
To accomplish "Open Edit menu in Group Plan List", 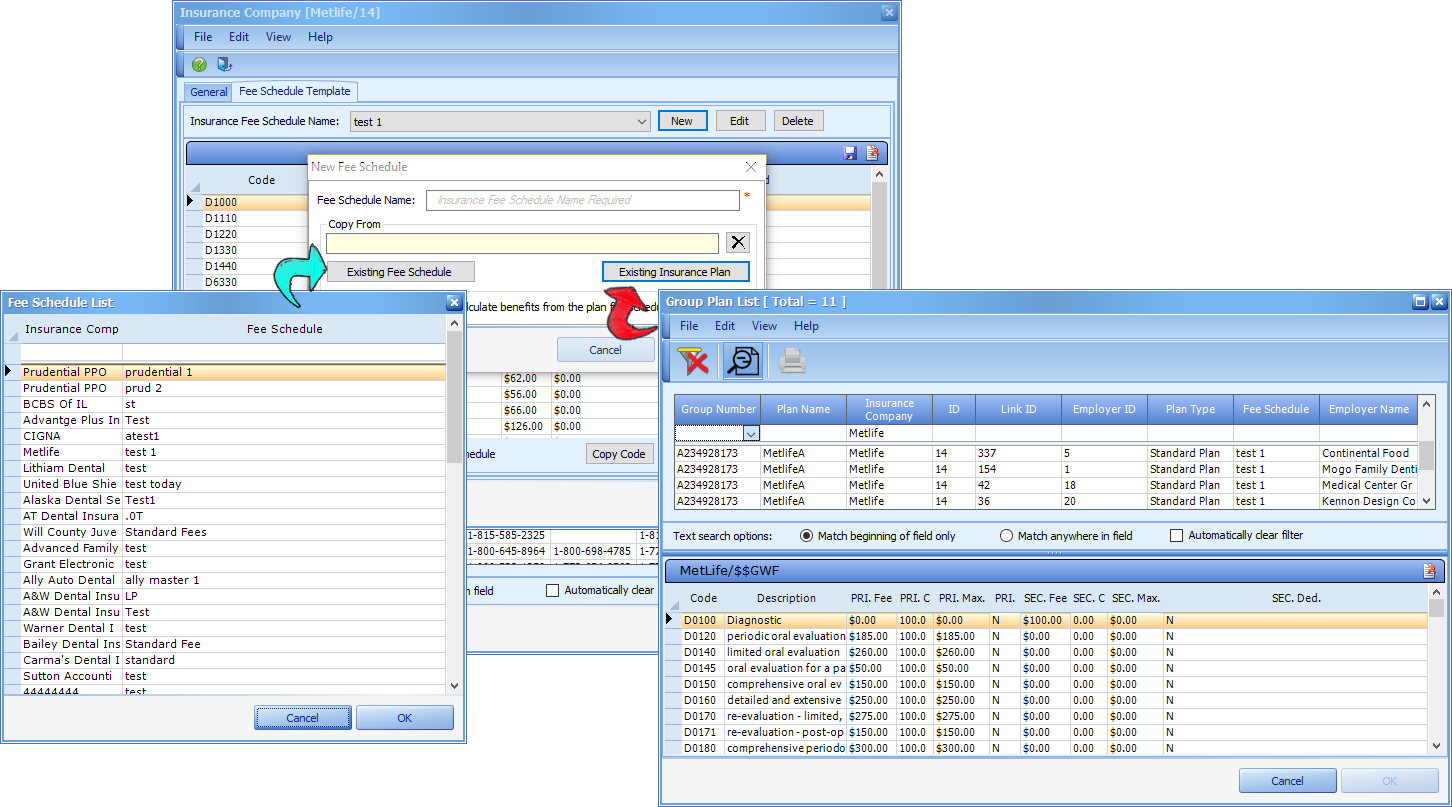I will [x=725, y=326].
